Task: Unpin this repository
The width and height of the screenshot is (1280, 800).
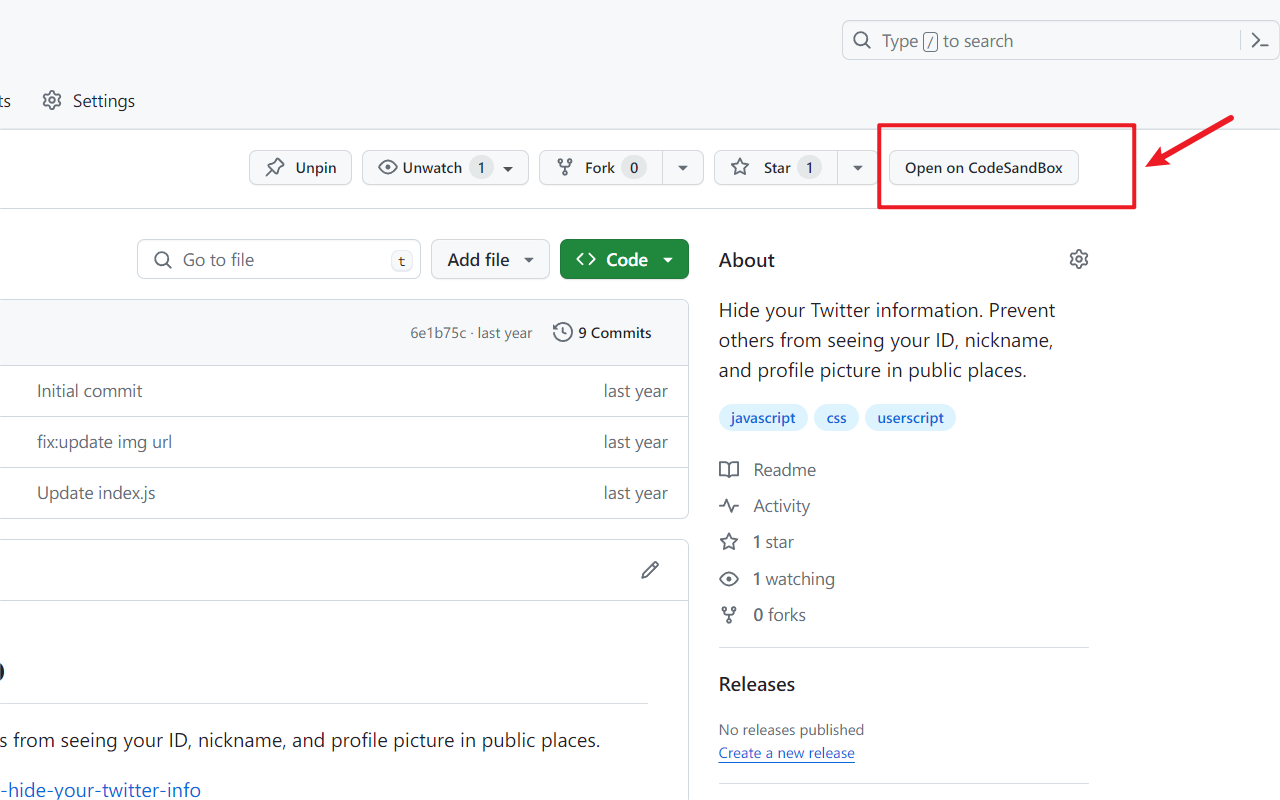Action: pos(300,168)
